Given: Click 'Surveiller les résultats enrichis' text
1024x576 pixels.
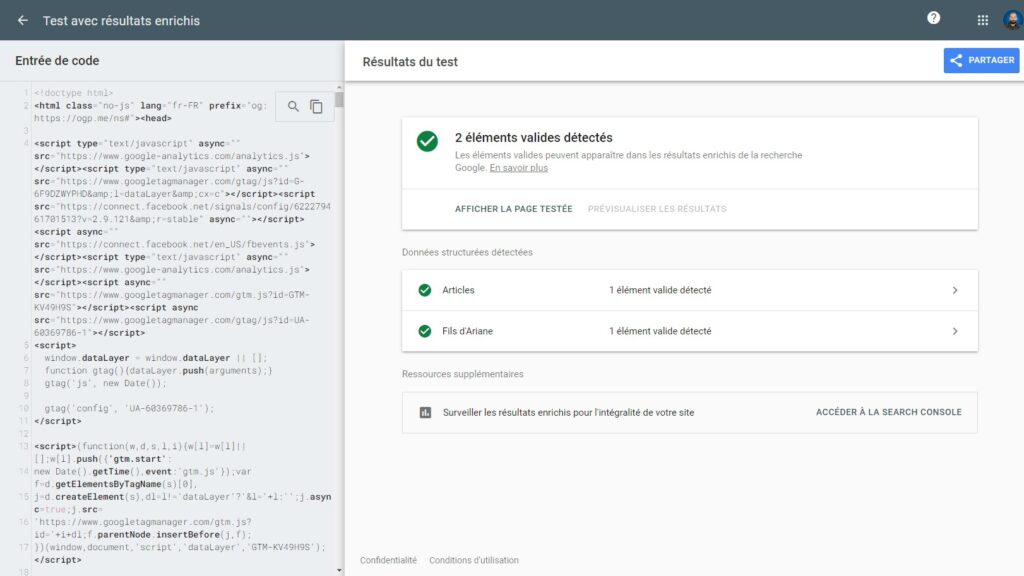Looking at the screenshot, I should click(x=568, y=413).
